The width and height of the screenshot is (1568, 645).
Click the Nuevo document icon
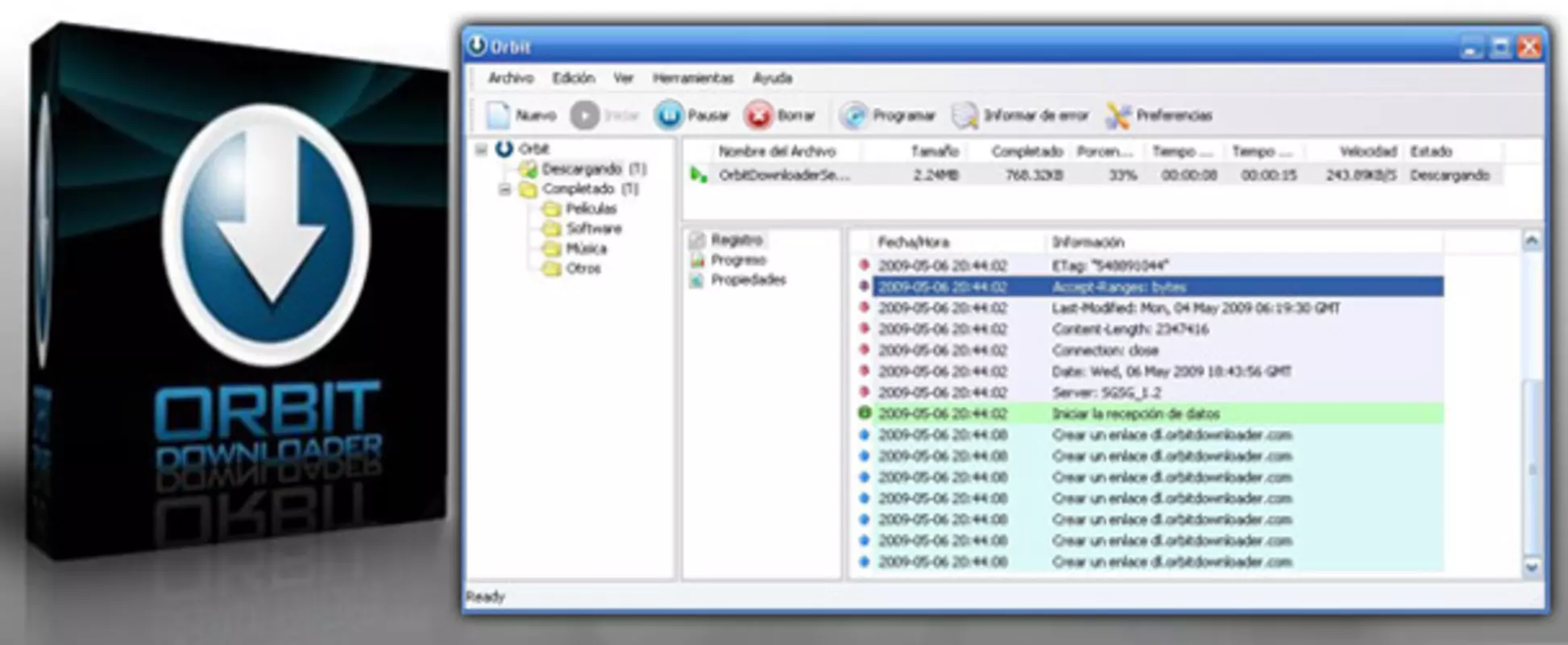click(x=498, y=115)
